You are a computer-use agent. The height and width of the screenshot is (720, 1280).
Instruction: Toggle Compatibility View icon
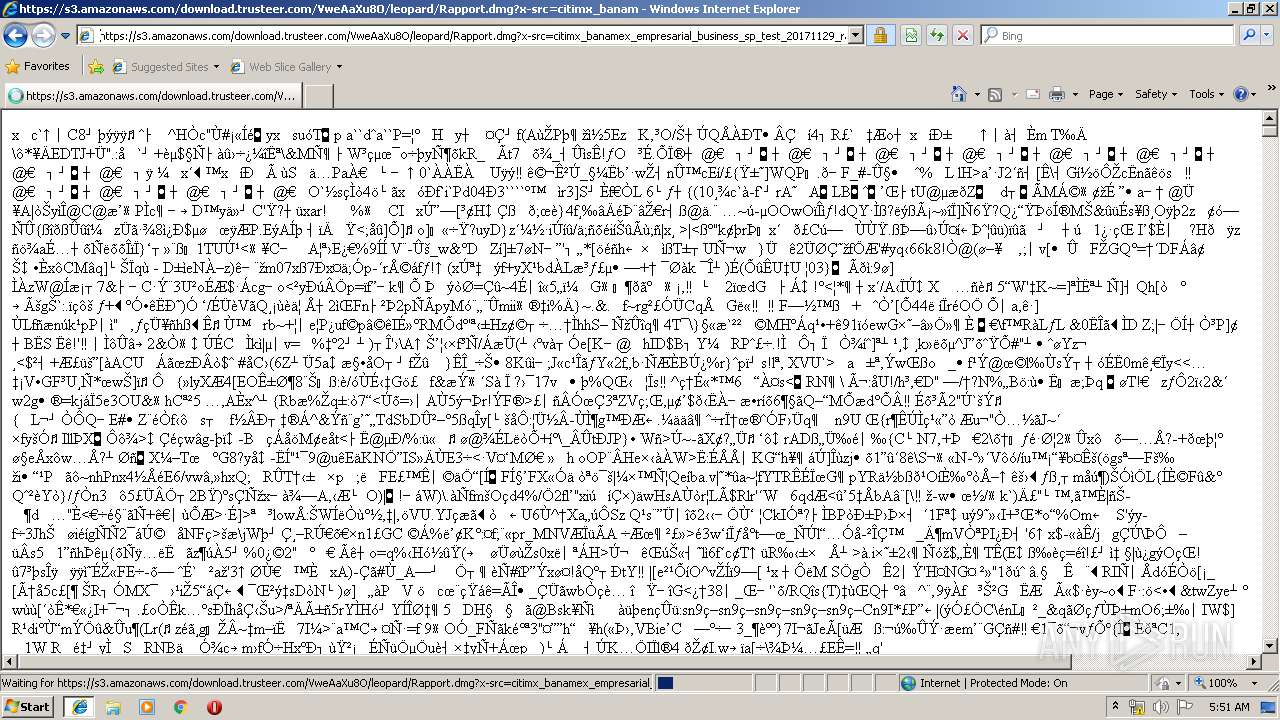click(911, 35)
